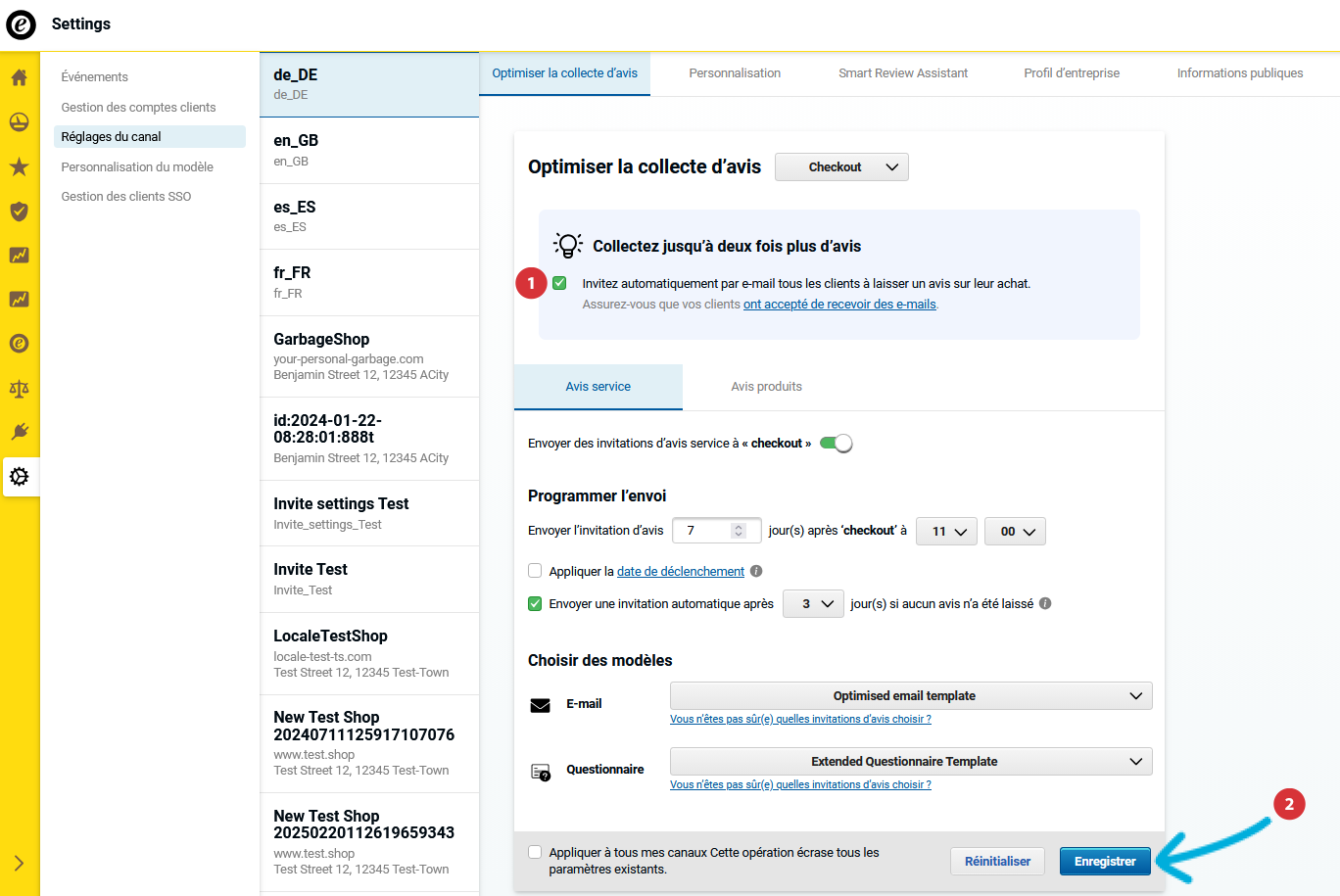Click the Réinitialiser button
This screenshot has width=1340, height=896.
click(997, 862)
